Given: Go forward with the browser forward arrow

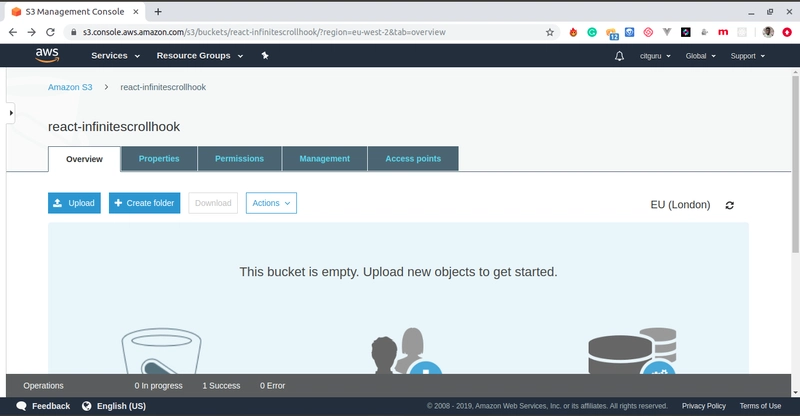Looking at the screenshot, I should pyautogui.click(x=32, y=32).
